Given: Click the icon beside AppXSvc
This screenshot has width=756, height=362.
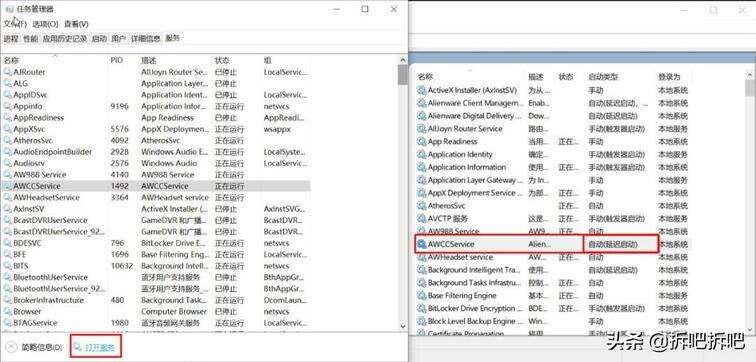Looking at the screenshot, I should click(x=8, y=129).
